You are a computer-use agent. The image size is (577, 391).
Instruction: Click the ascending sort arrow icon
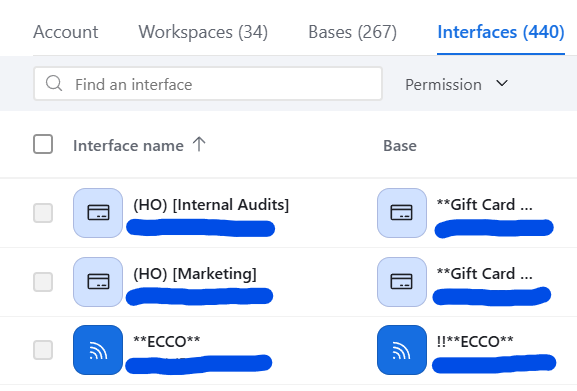click(x=199, y=144)
